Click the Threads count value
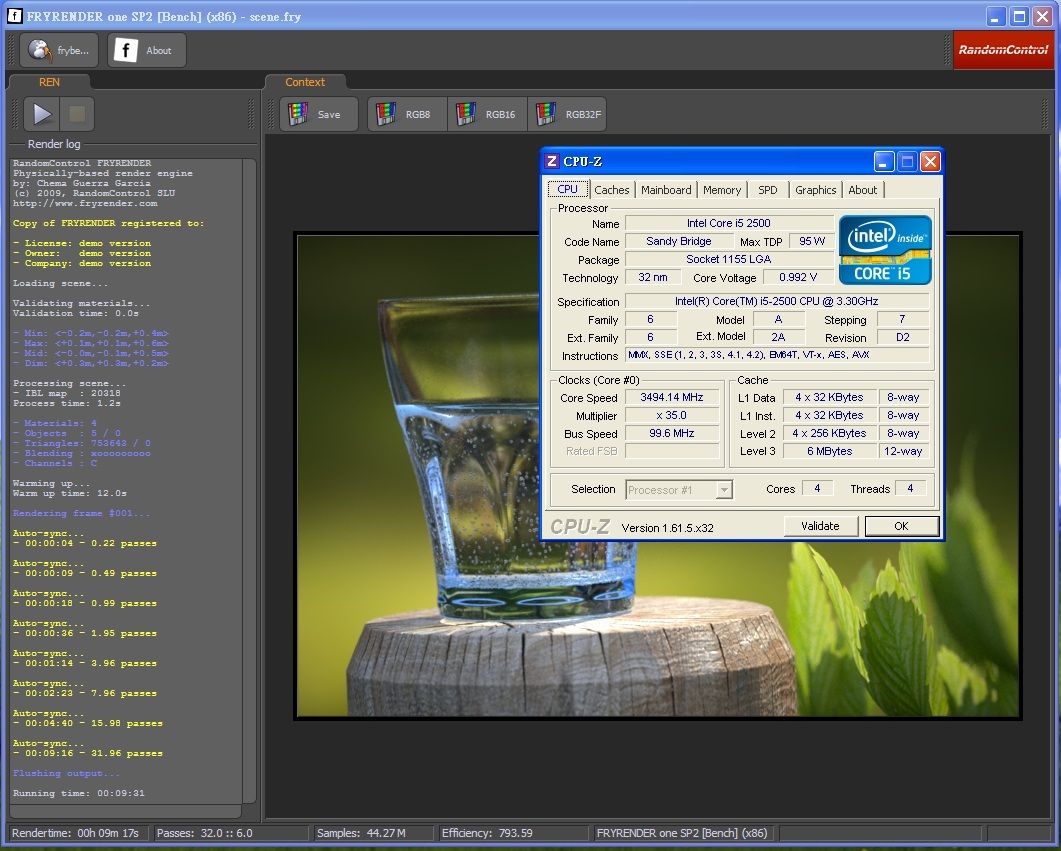 (910, 488)
